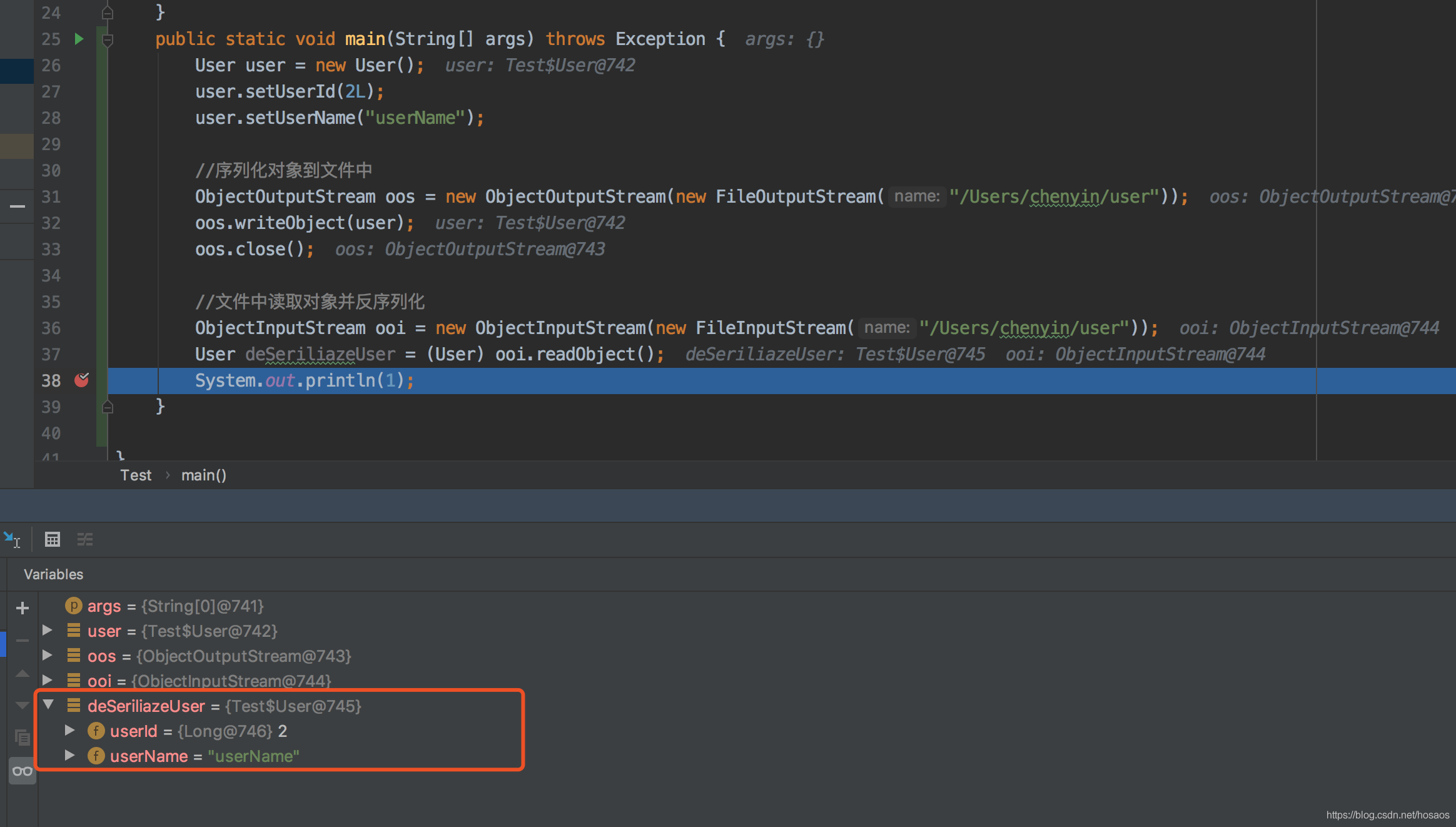The image size is (1456, 827).
Task: Collapse main method with fold marker on line 25
Action: (x=108, y=40)
